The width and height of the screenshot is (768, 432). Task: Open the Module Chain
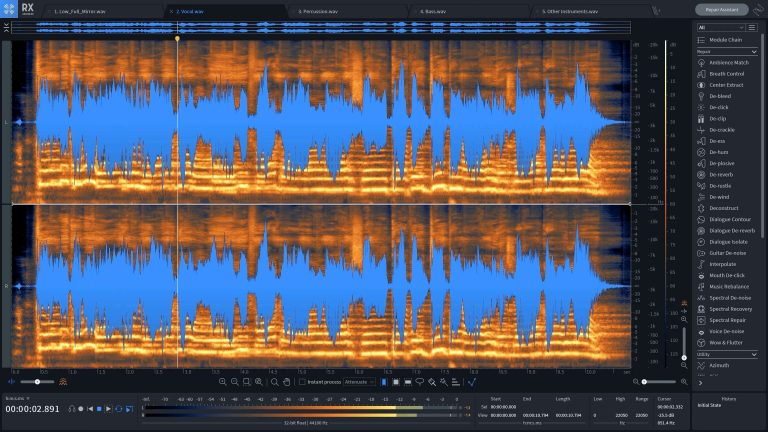click(725, 39)
